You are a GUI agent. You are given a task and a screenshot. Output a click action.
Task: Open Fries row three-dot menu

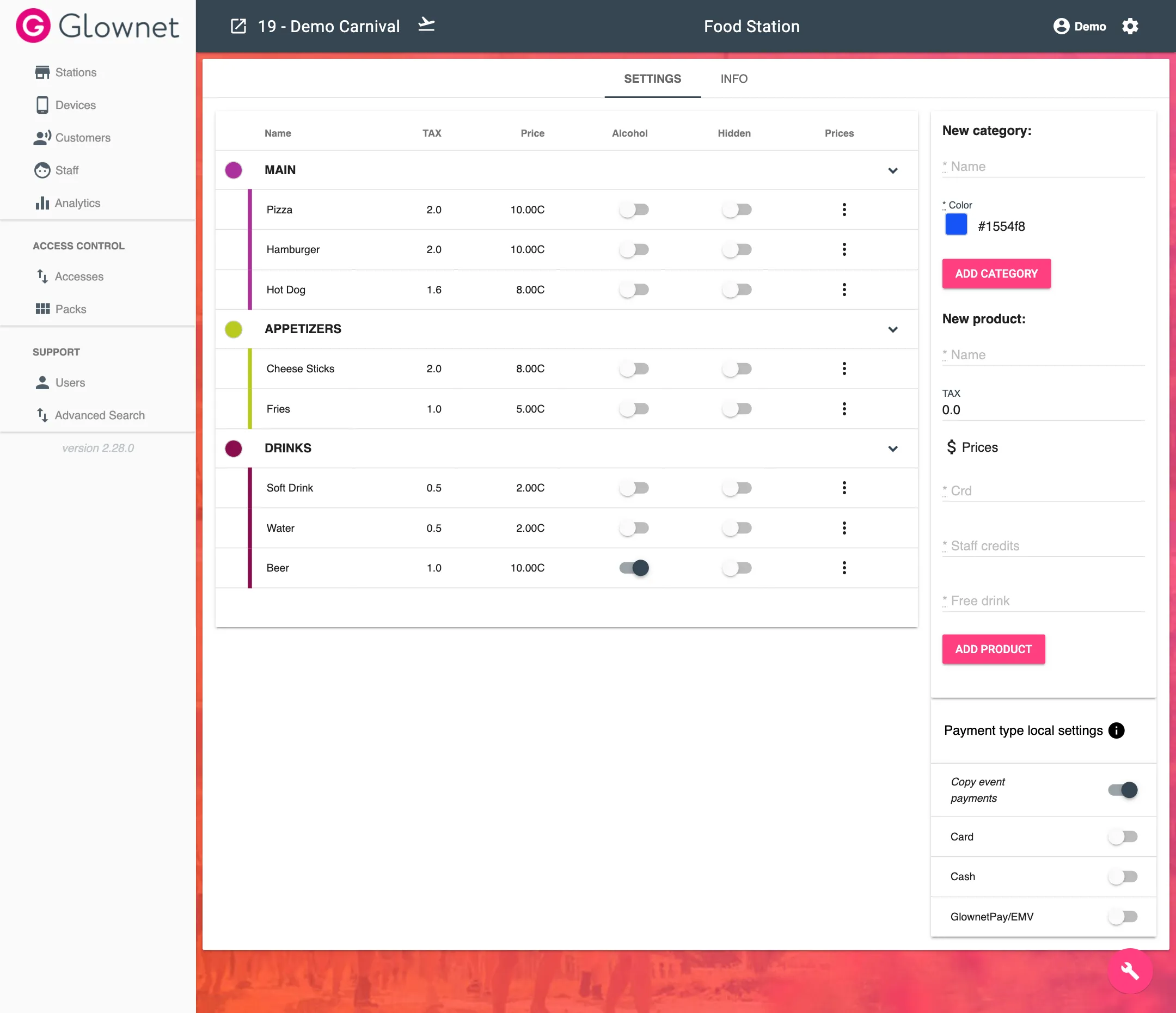[844, 409]
